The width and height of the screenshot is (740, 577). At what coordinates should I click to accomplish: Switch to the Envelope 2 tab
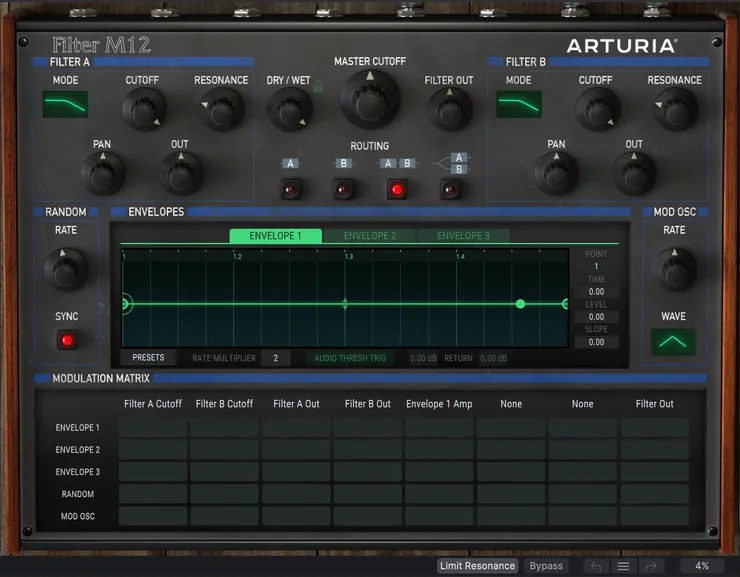[369, 236]
